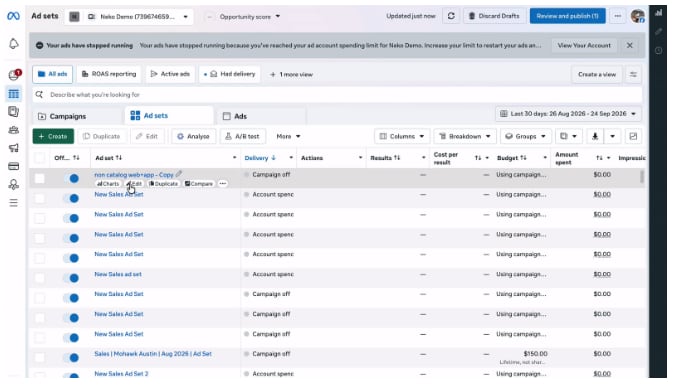This screenshot has width=680, height=385.
Task: Click the refresh data icon
Action: click(x=451, y=16)
